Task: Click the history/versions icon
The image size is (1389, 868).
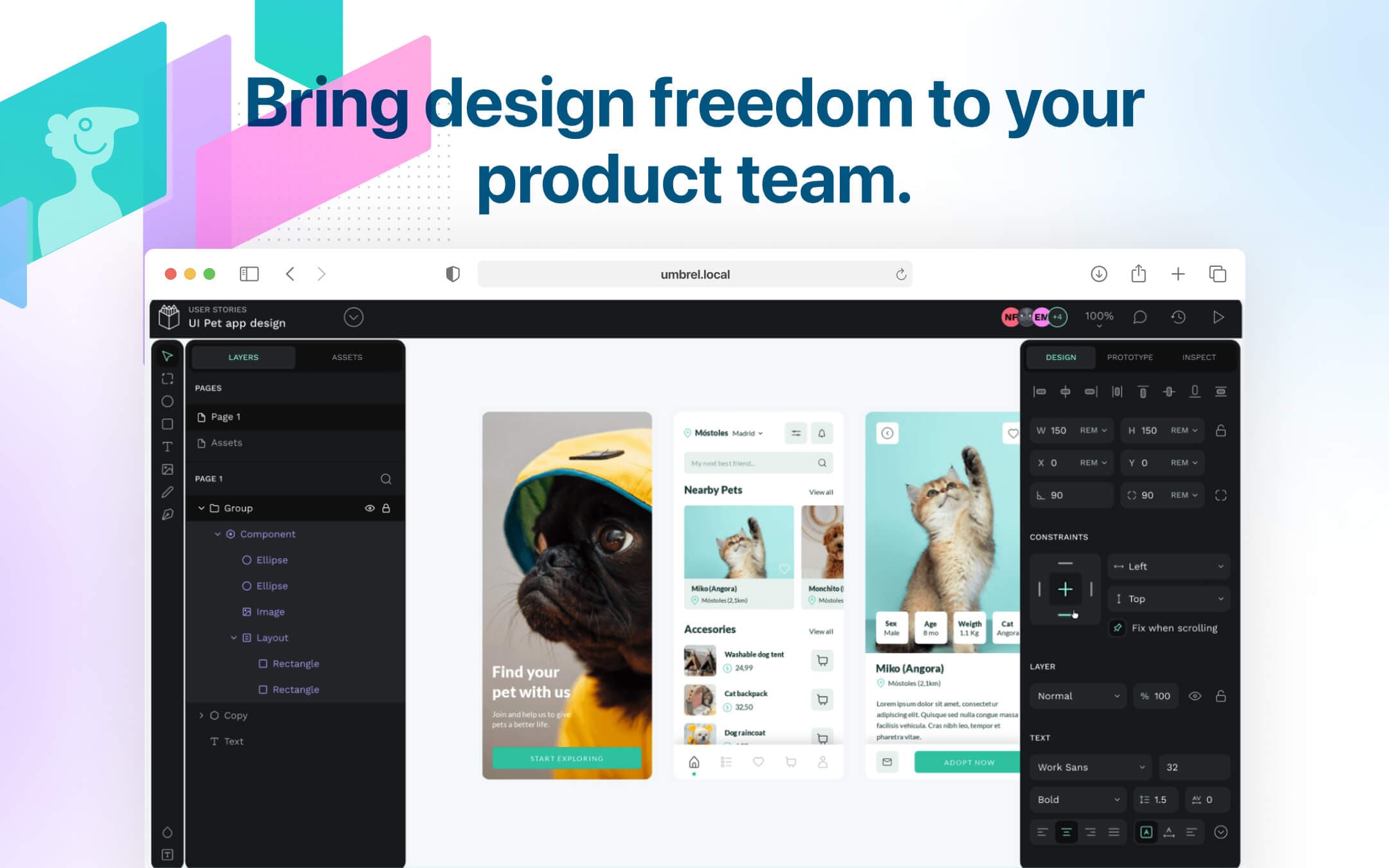Action: pyautogui.click(x=1178, y=318)
